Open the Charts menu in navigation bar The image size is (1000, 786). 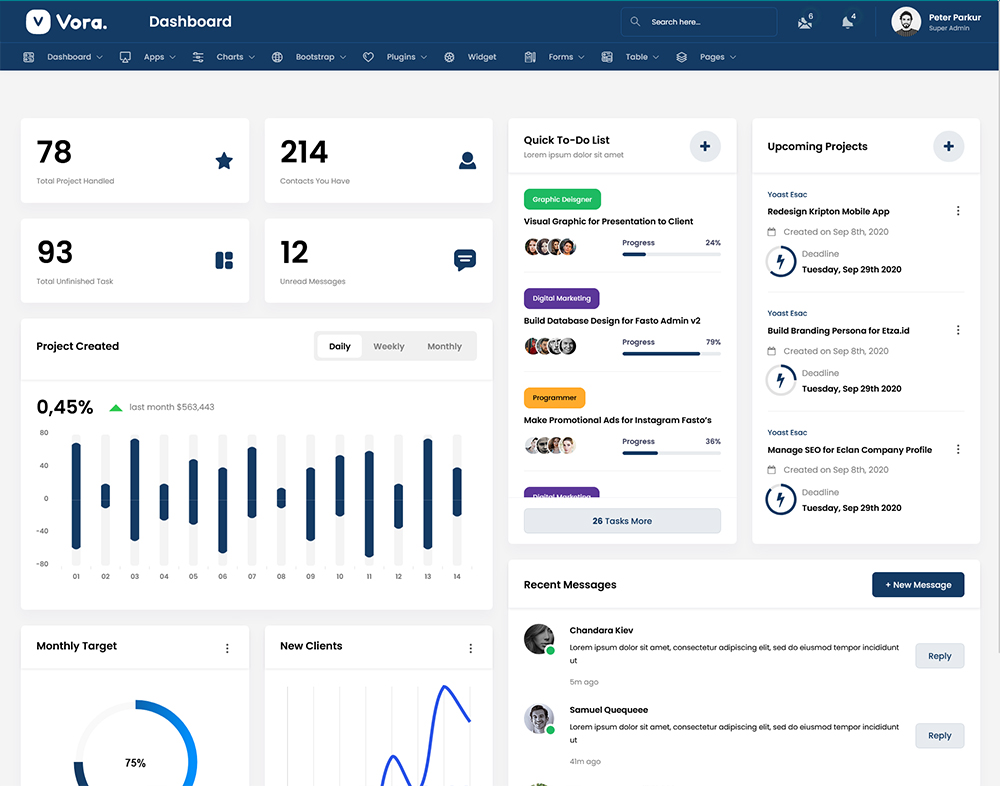tap(230, 57)
